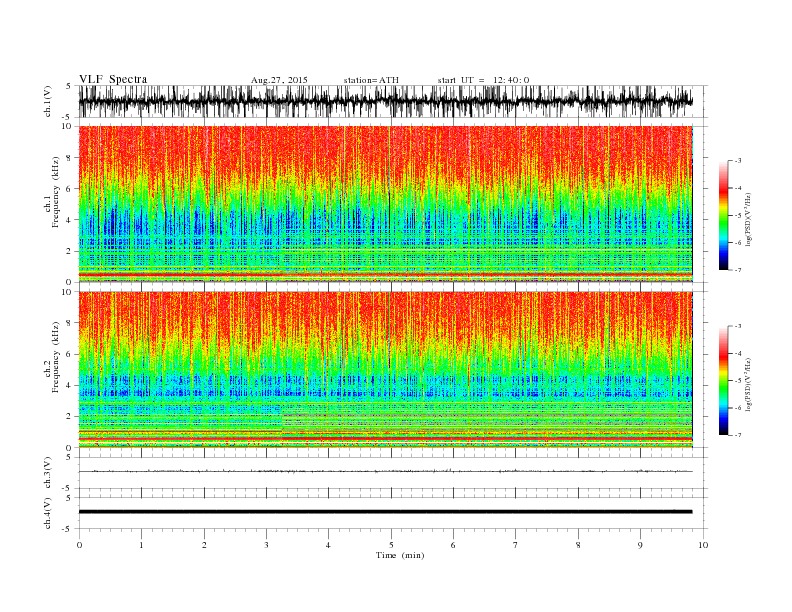The width and height of the screenshot is (792, 612).
Task: Click inside the ch.1 spectrogram panel
Action: tap(385, 204)
